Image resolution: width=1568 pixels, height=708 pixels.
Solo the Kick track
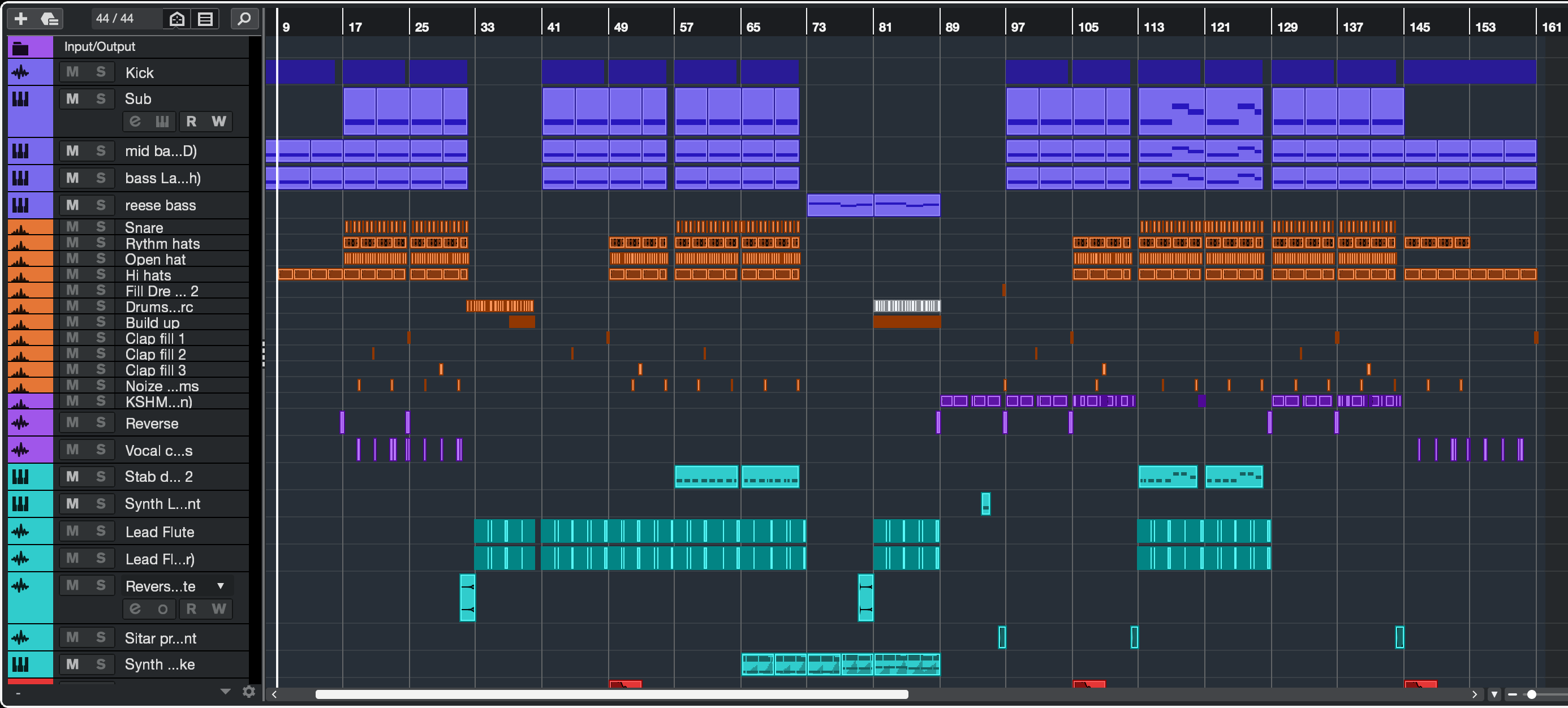pyautogui.click(x=101, y=72)
